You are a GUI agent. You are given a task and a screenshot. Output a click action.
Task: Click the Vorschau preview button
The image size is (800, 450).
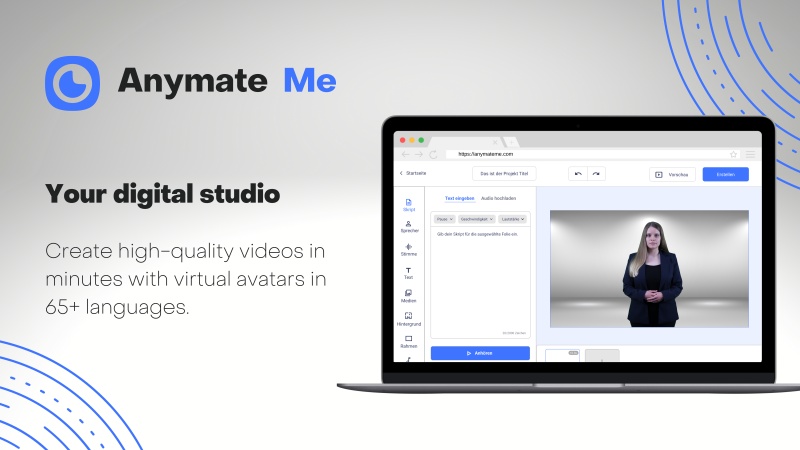pos(672,174)
